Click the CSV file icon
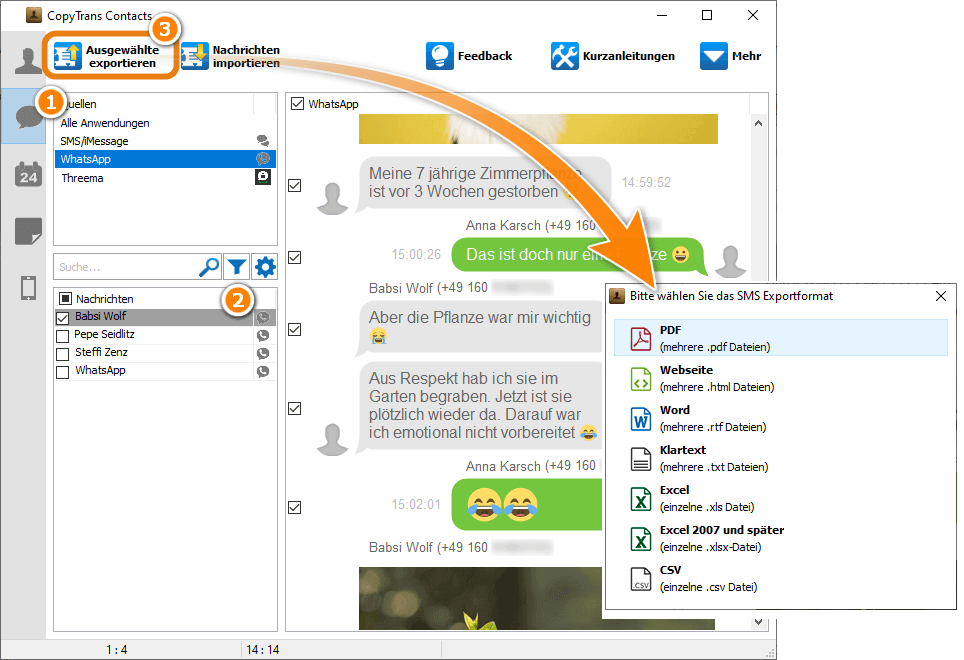964x660 pixels. coord(641,579)
